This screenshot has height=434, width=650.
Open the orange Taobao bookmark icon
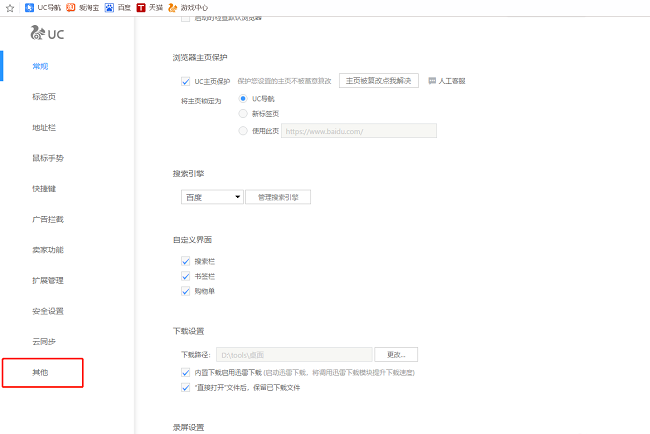pos(71,7)
